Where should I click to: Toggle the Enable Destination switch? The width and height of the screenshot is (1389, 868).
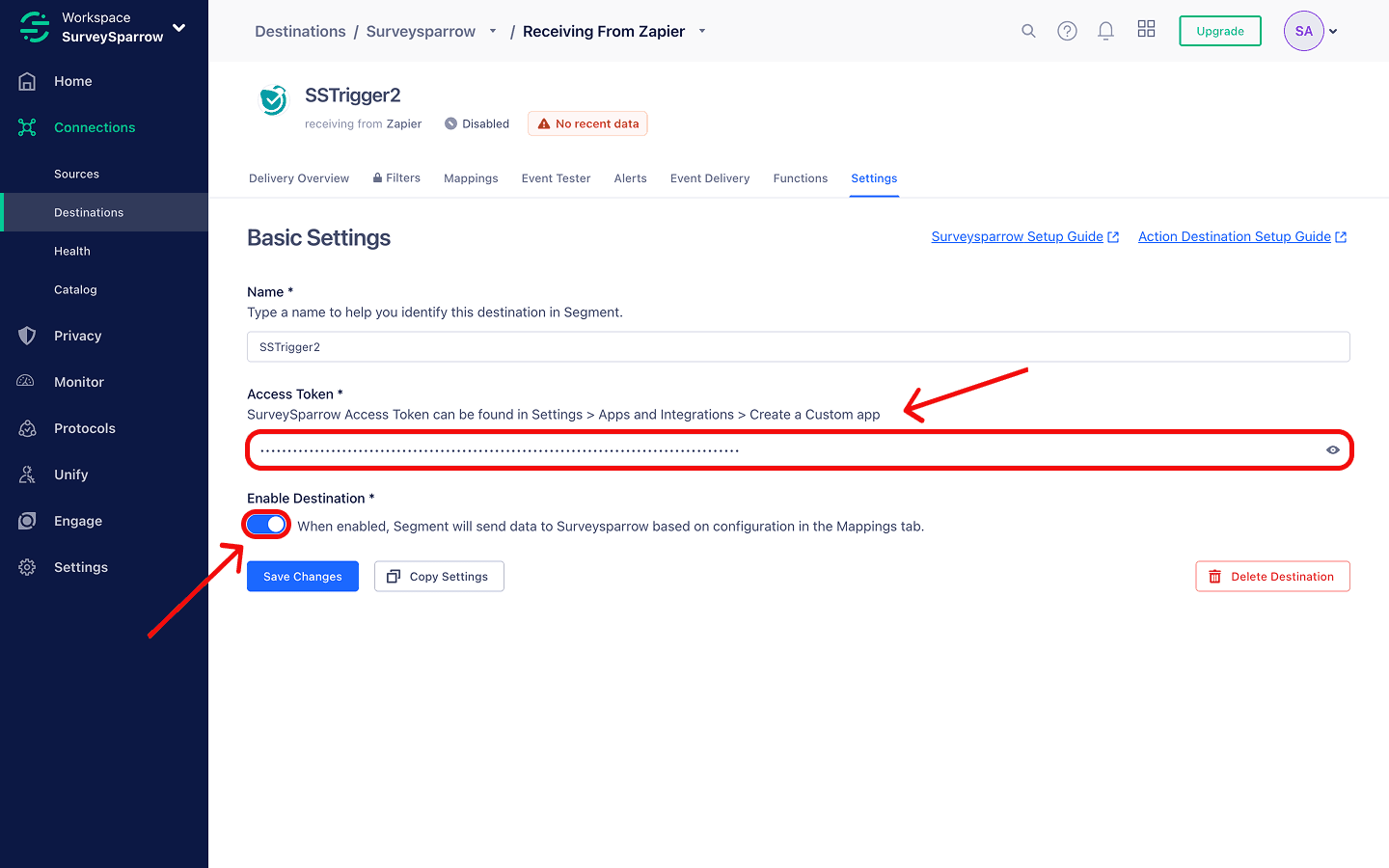[266, 525]
